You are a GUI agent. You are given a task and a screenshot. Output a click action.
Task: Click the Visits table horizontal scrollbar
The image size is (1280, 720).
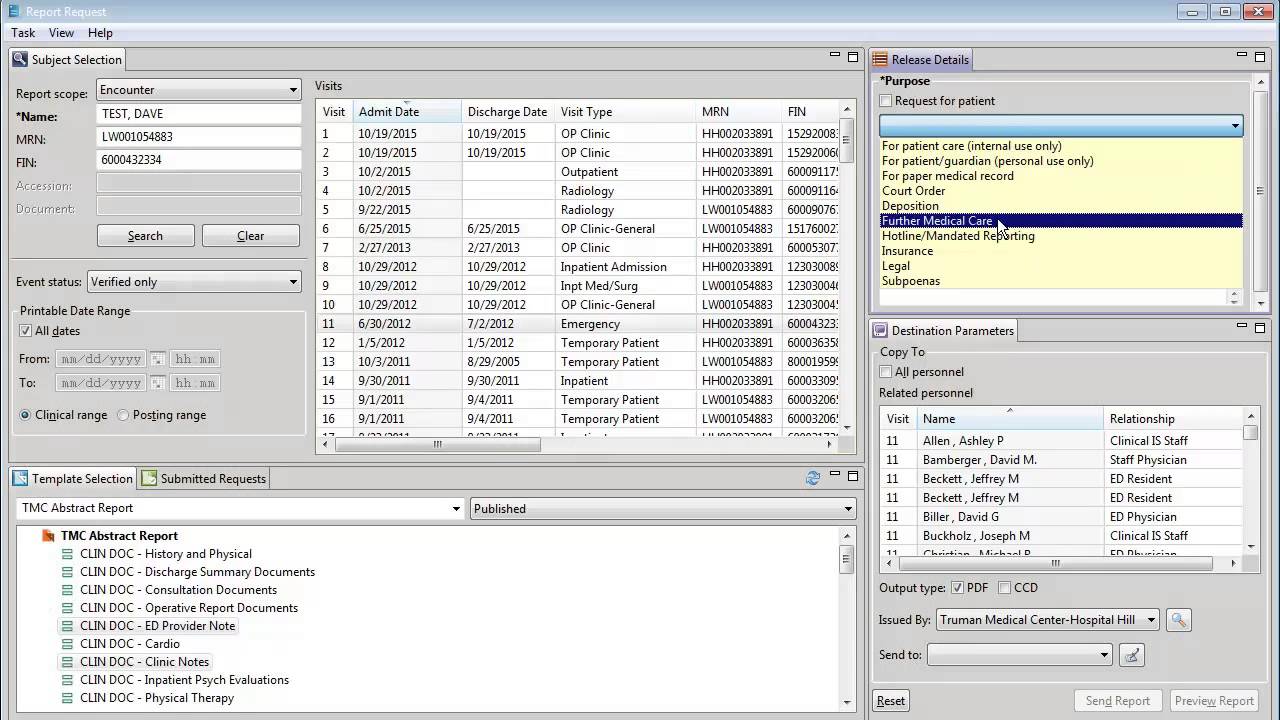[x=437, y=445]
